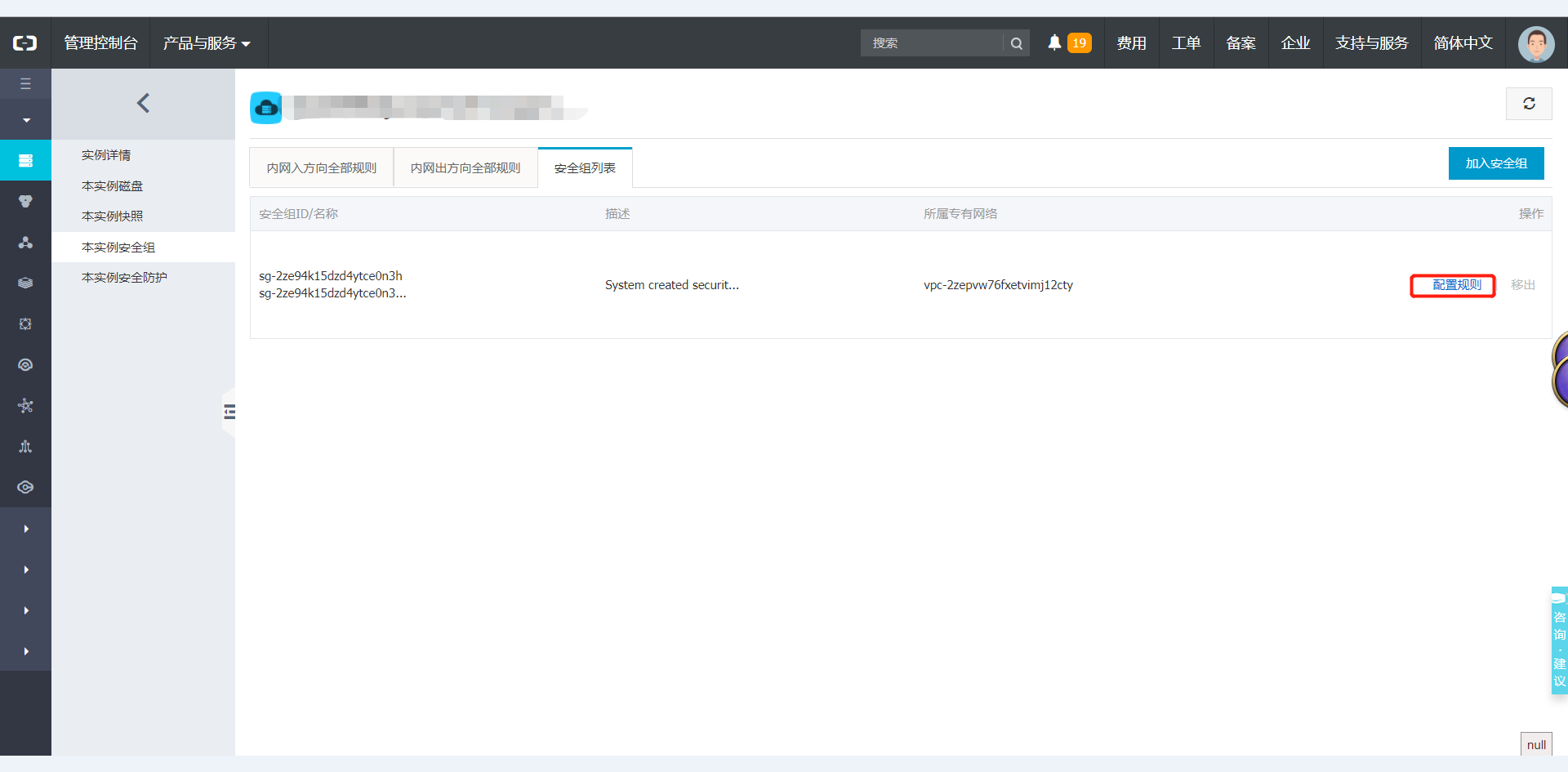The width and height of the screenshot is (1568, 772).
Task: Expand the first collapsed sidebar arrow group
Action: [26, 529]
